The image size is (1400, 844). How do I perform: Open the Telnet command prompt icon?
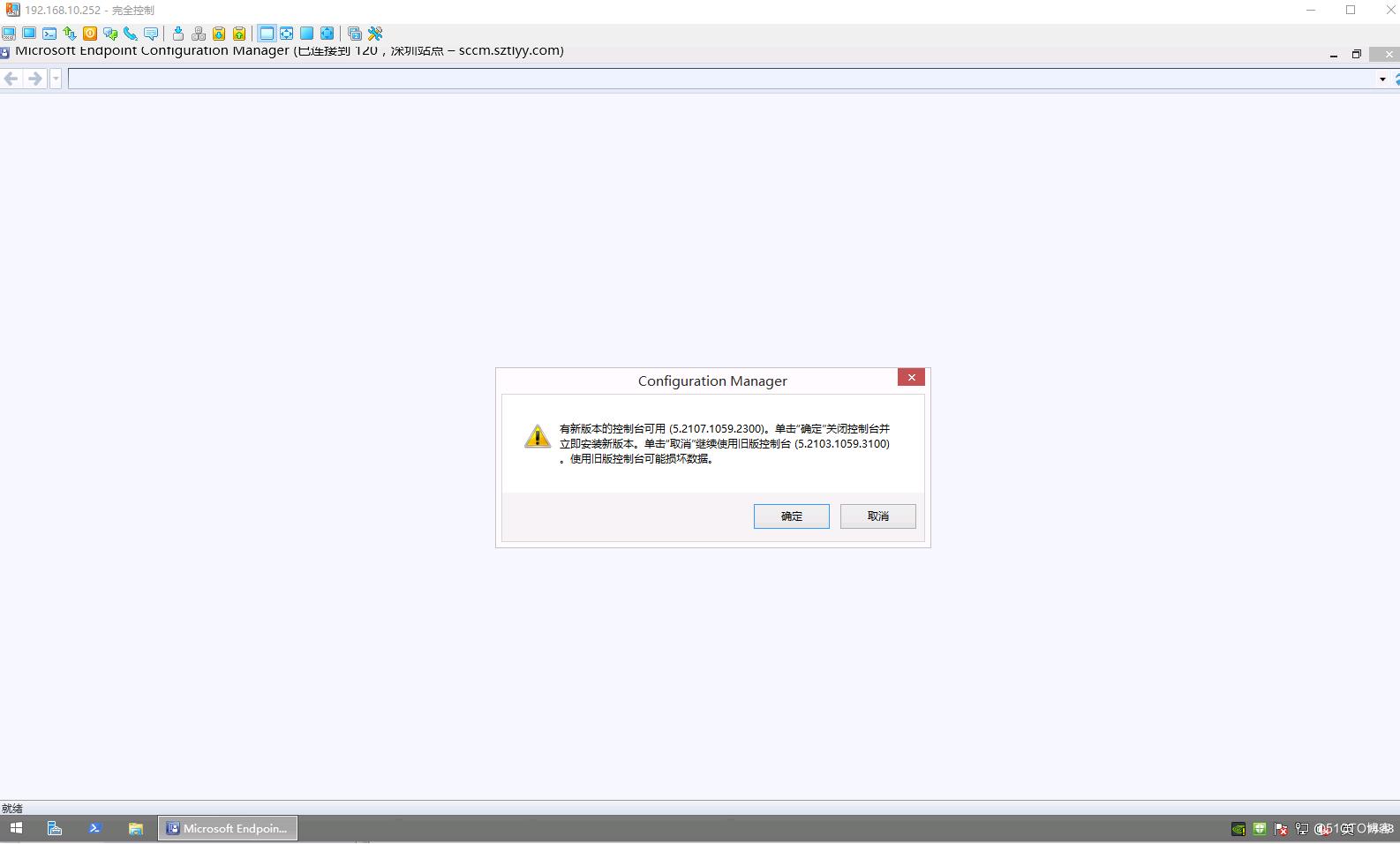(49, 34)
